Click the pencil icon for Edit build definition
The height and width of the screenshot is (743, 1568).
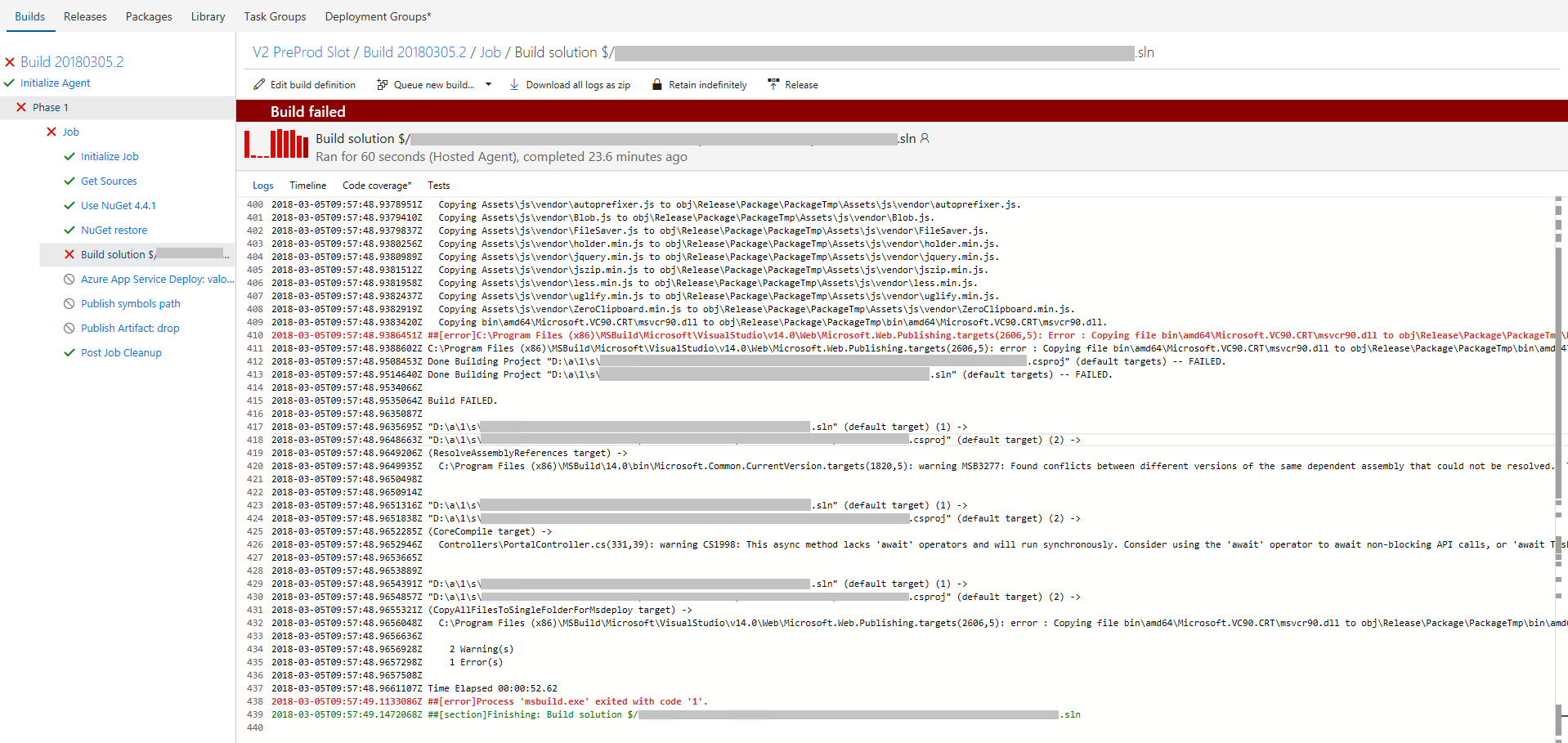coord(259,84)
